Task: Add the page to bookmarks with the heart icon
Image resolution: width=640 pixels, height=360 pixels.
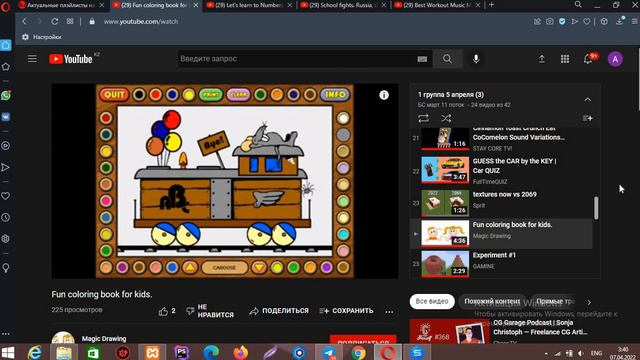Action: pyautogui.click(x=587, y=22)
